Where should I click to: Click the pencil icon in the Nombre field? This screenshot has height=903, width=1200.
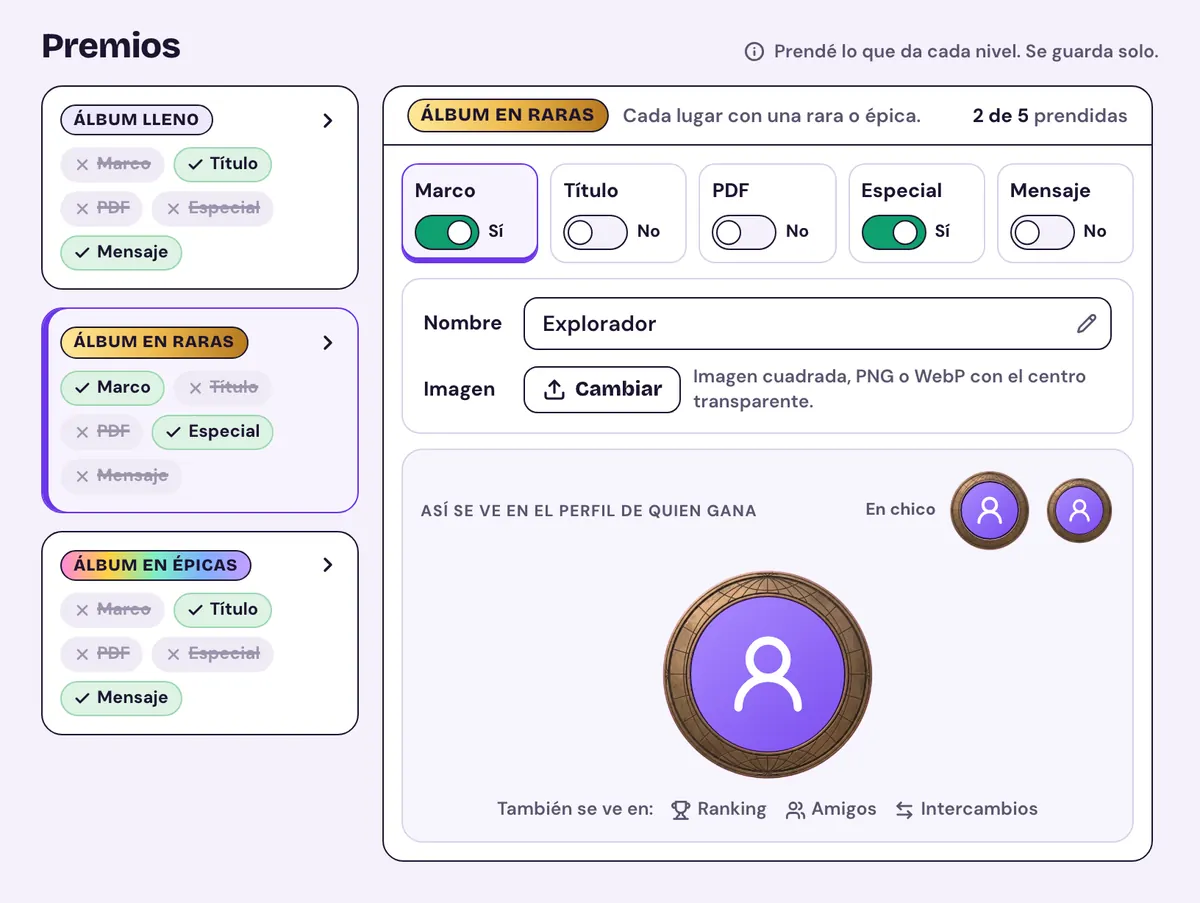coord(1086,323)
